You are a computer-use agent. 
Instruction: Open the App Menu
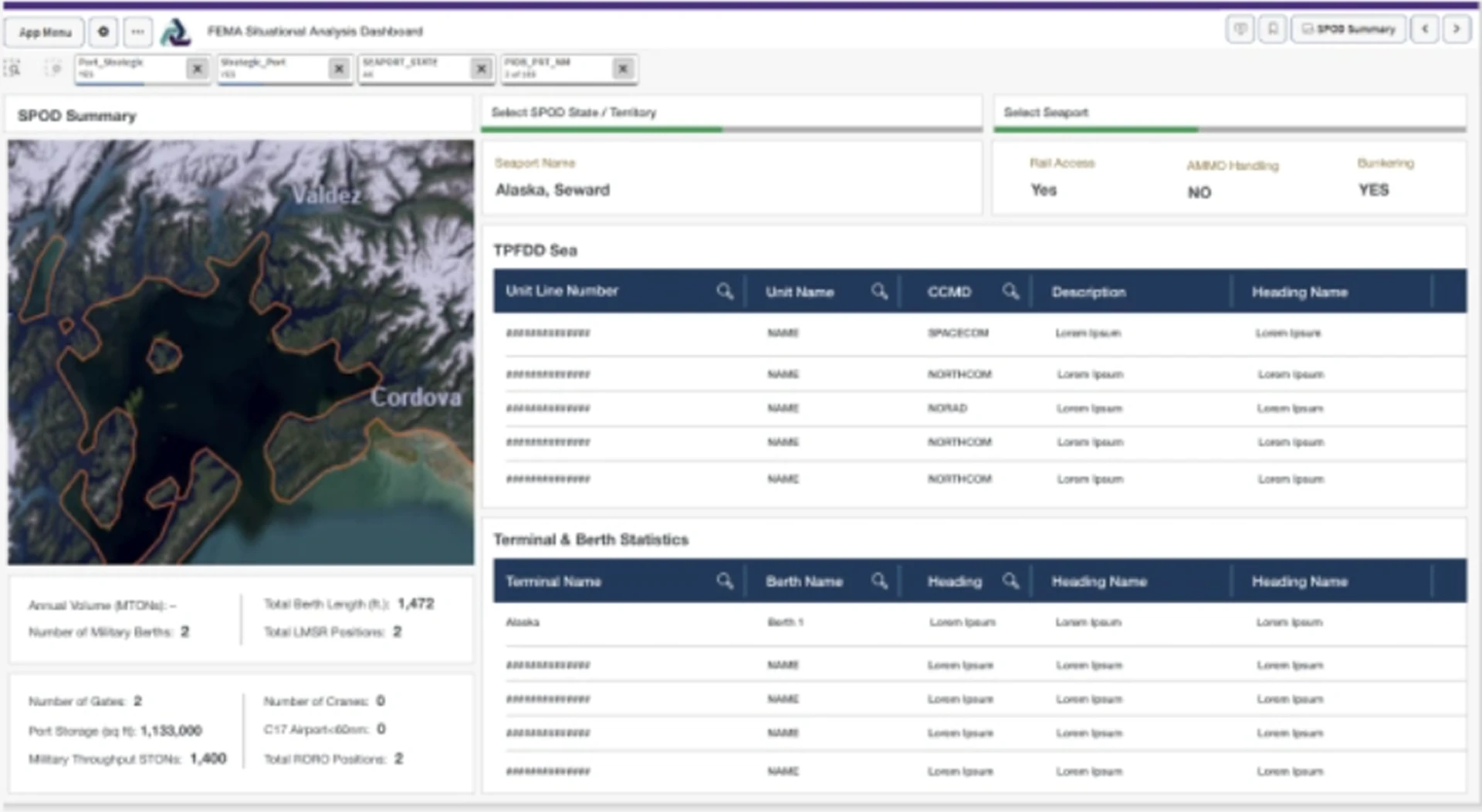click(45, 32)
